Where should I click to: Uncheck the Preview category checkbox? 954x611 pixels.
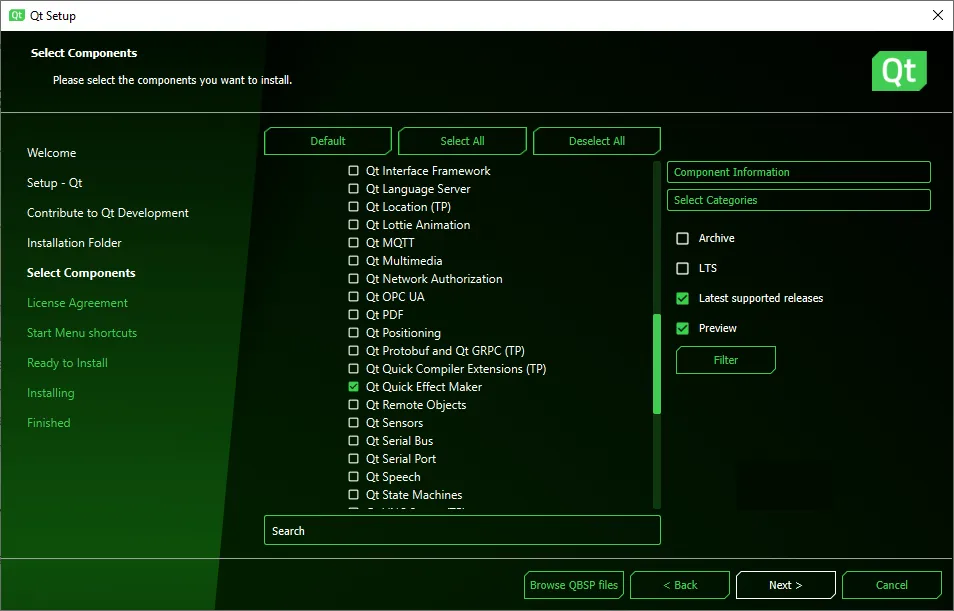pyautogui.click(x=683, y=329)
